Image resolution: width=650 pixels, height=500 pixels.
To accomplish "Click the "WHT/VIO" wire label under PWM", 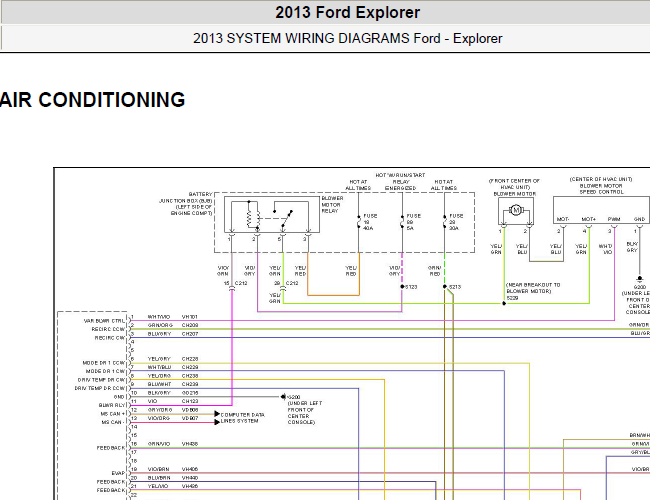I will tap(605, 249).
